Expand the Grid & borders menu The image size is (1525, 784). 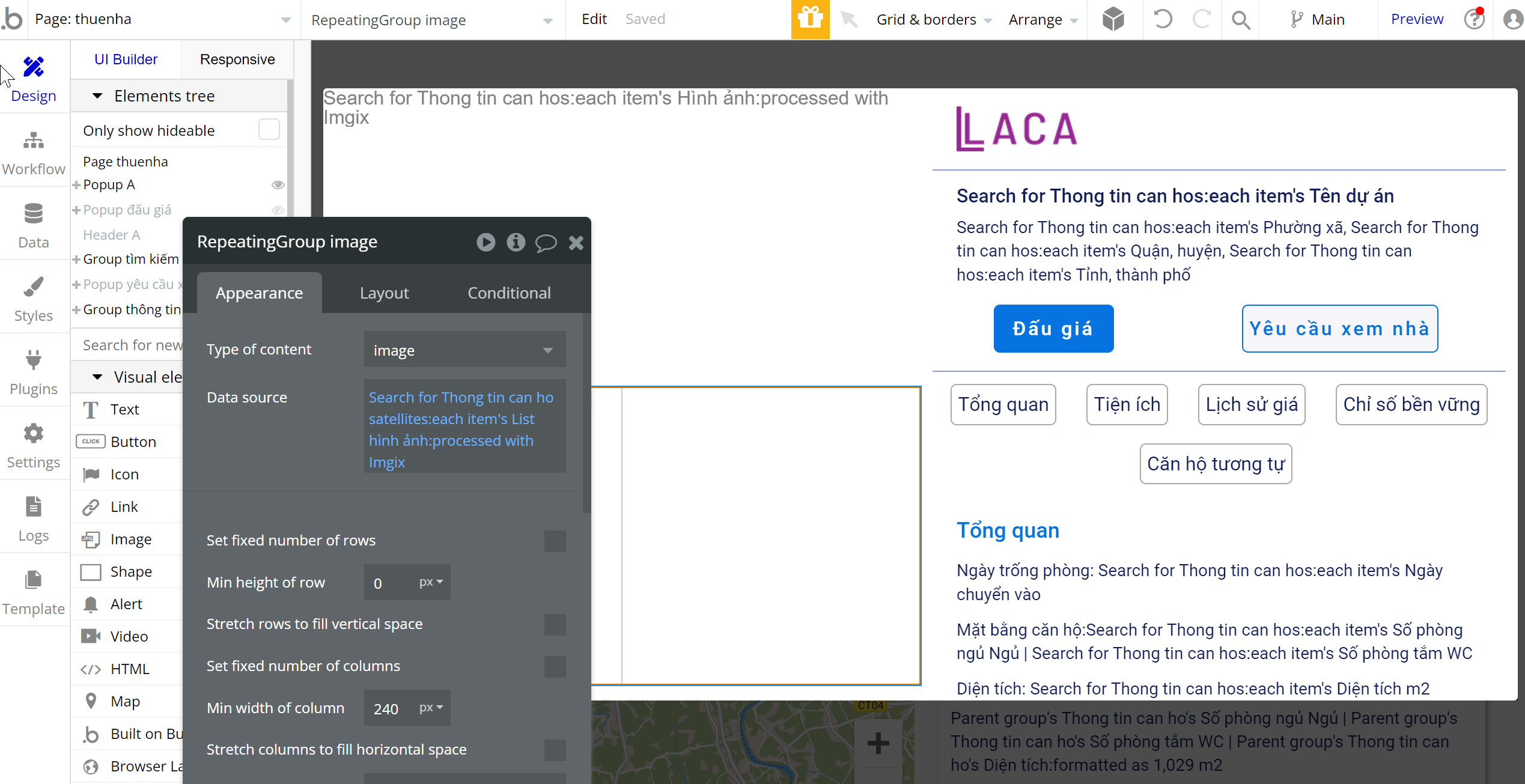click(x=933, y=20)
